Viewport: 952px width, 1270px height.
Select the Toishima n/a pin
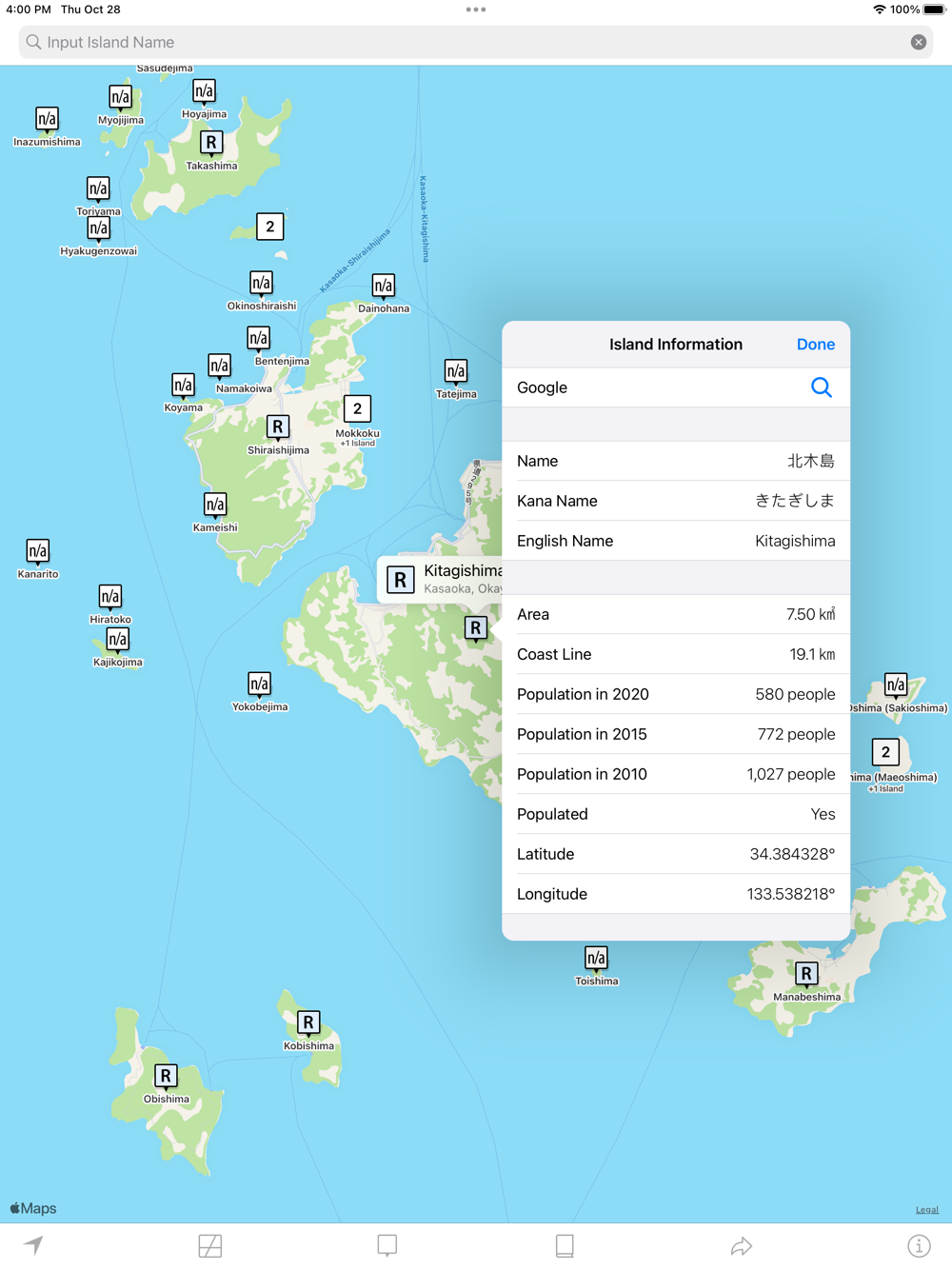tap(596, 959)
